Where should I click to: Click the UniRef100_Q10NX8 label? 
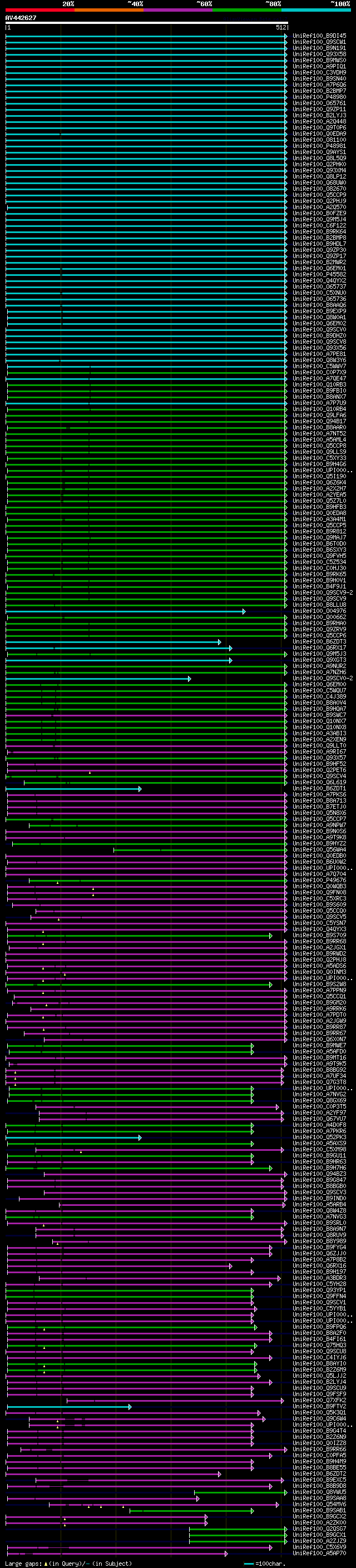319,728
